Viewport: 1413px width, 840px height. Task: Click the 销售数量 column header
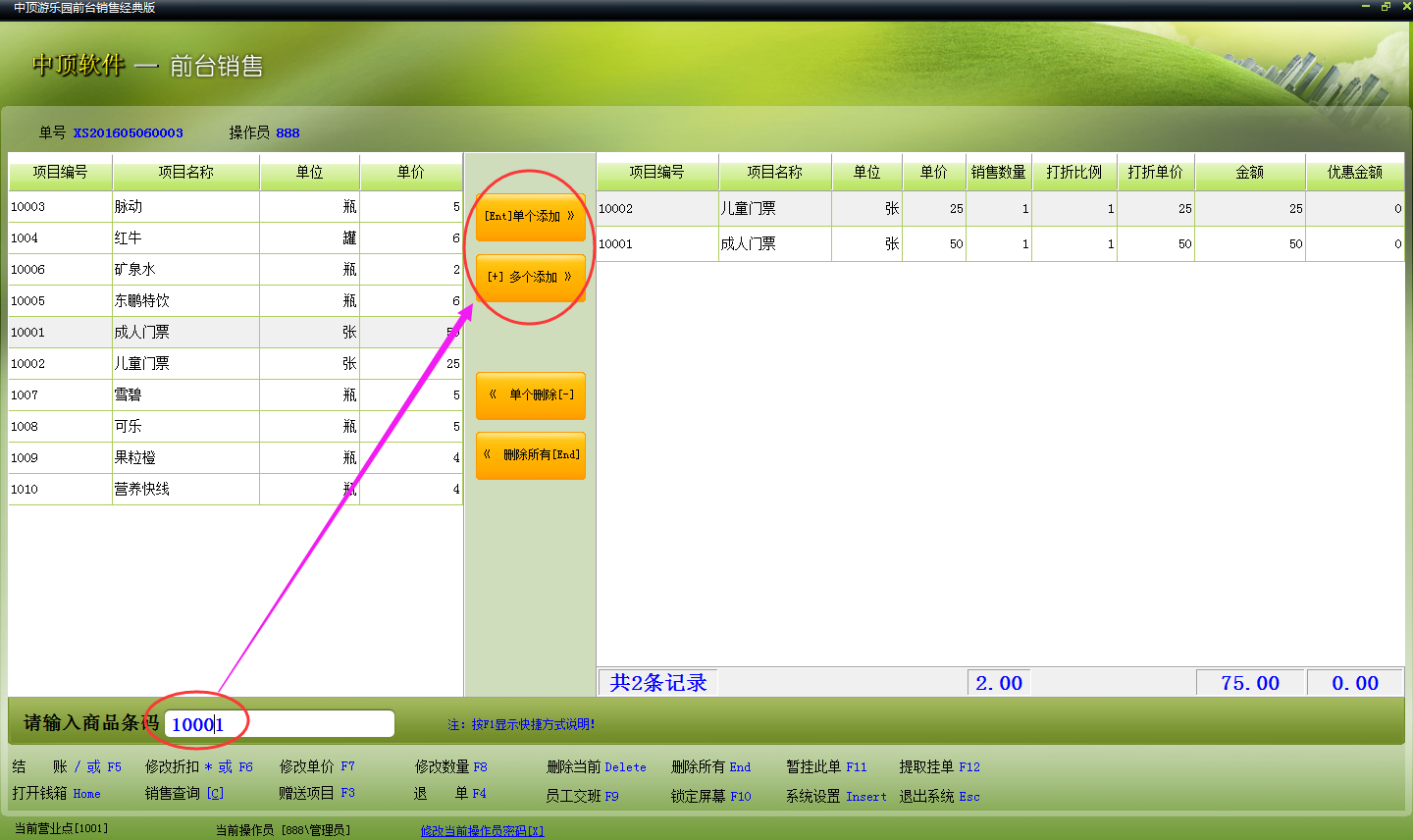point(999,172)
